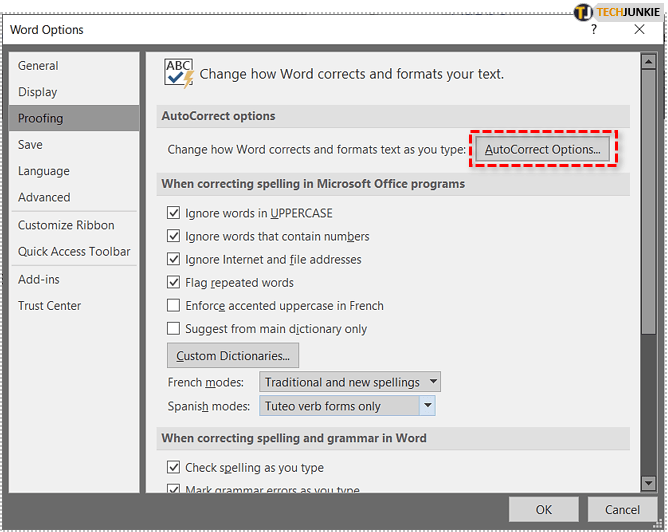Enable Enforce accented uppercase in French

tap(174, 306)
